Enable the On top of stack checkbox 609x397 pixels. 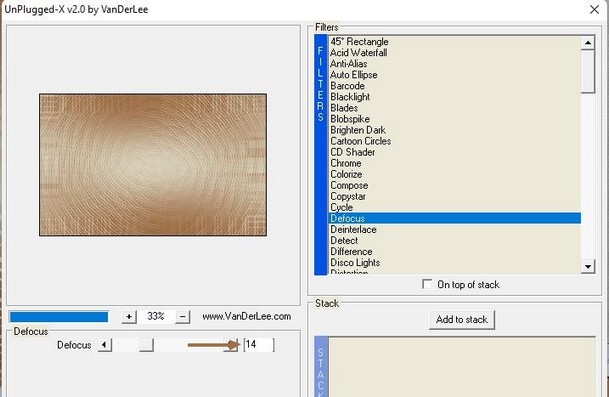point(427,284)
